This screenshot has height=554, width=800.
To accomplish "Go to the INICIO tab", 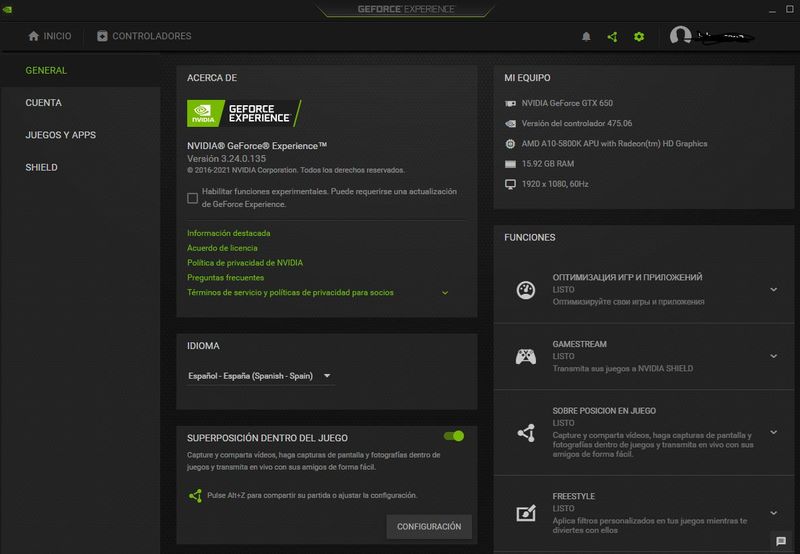I will 49,36.
